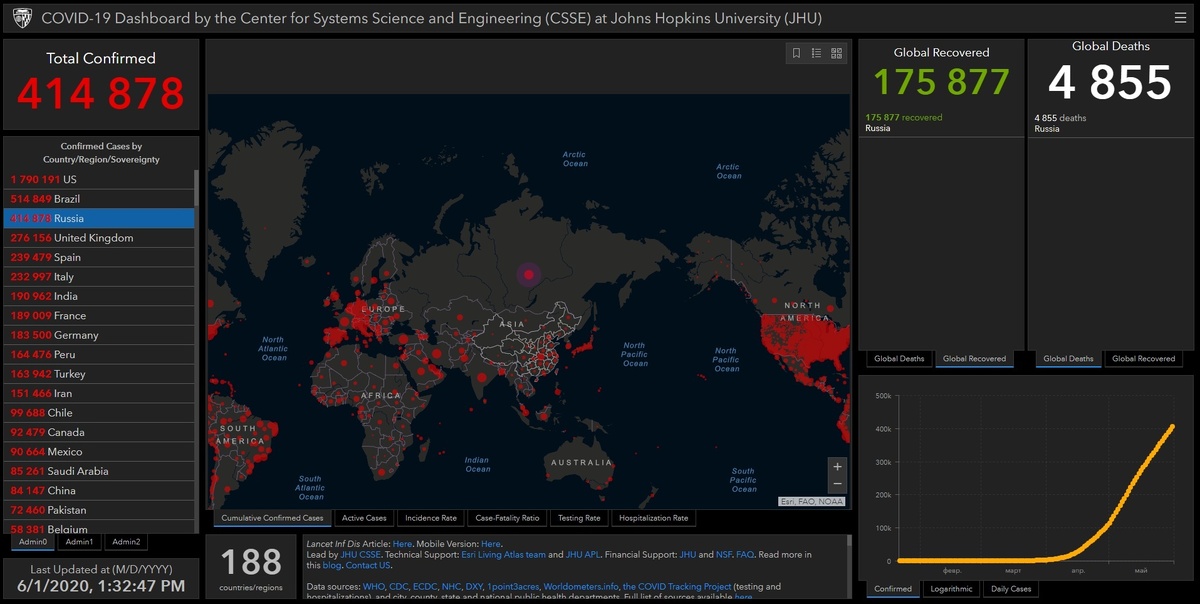Select United Kingdom in the confirmed cases list

coord(100,238)
